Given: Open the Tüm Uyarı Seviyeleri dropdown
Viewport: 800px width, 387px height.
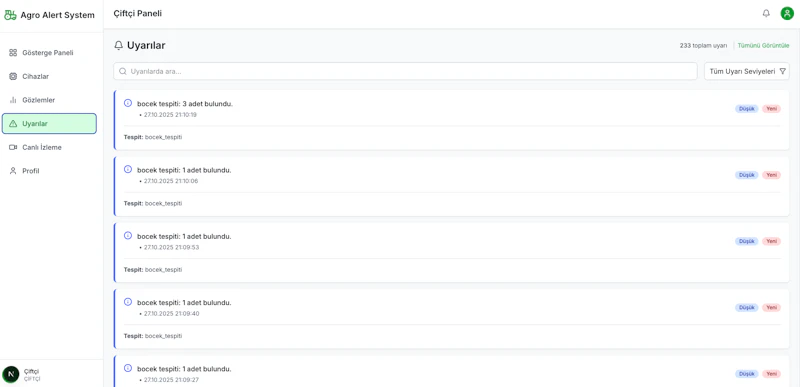Looking at the screenshot, I should (747, 71).
